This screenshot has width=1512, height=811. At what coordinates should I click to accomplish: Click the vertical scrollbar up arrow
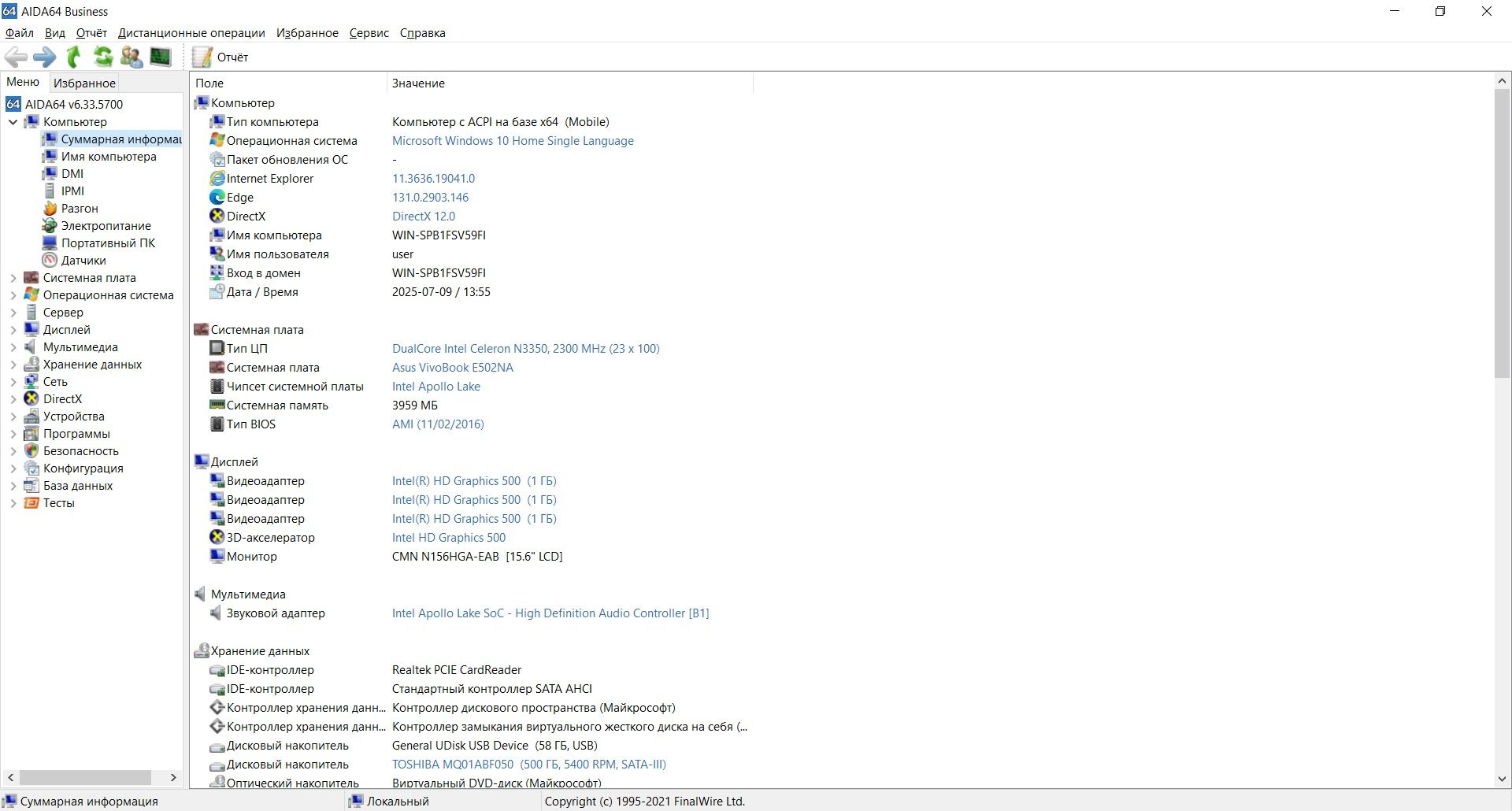(1502, 80)
